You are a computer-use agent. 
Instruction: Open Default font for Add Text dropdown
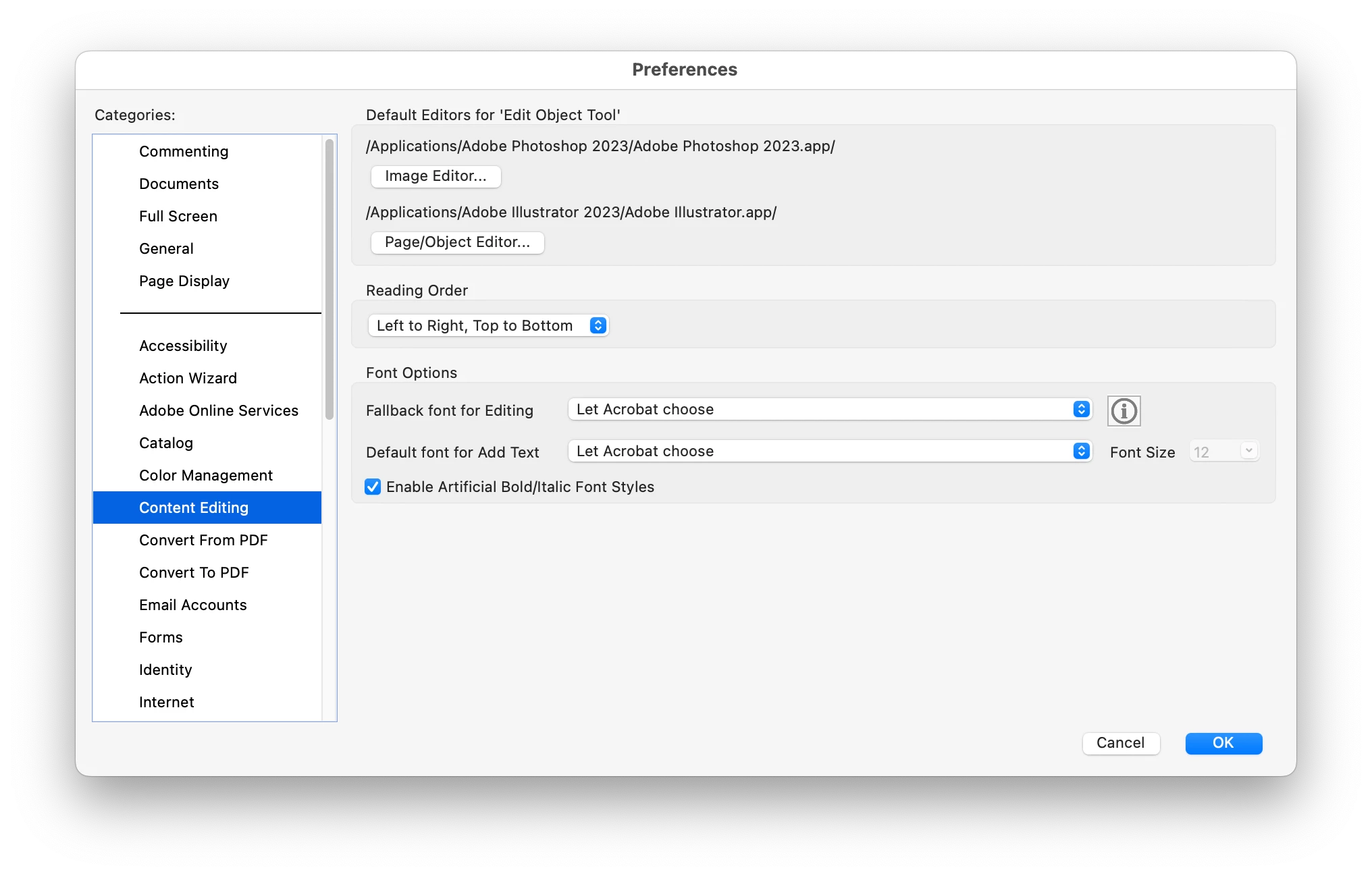(x=830, y=451)
